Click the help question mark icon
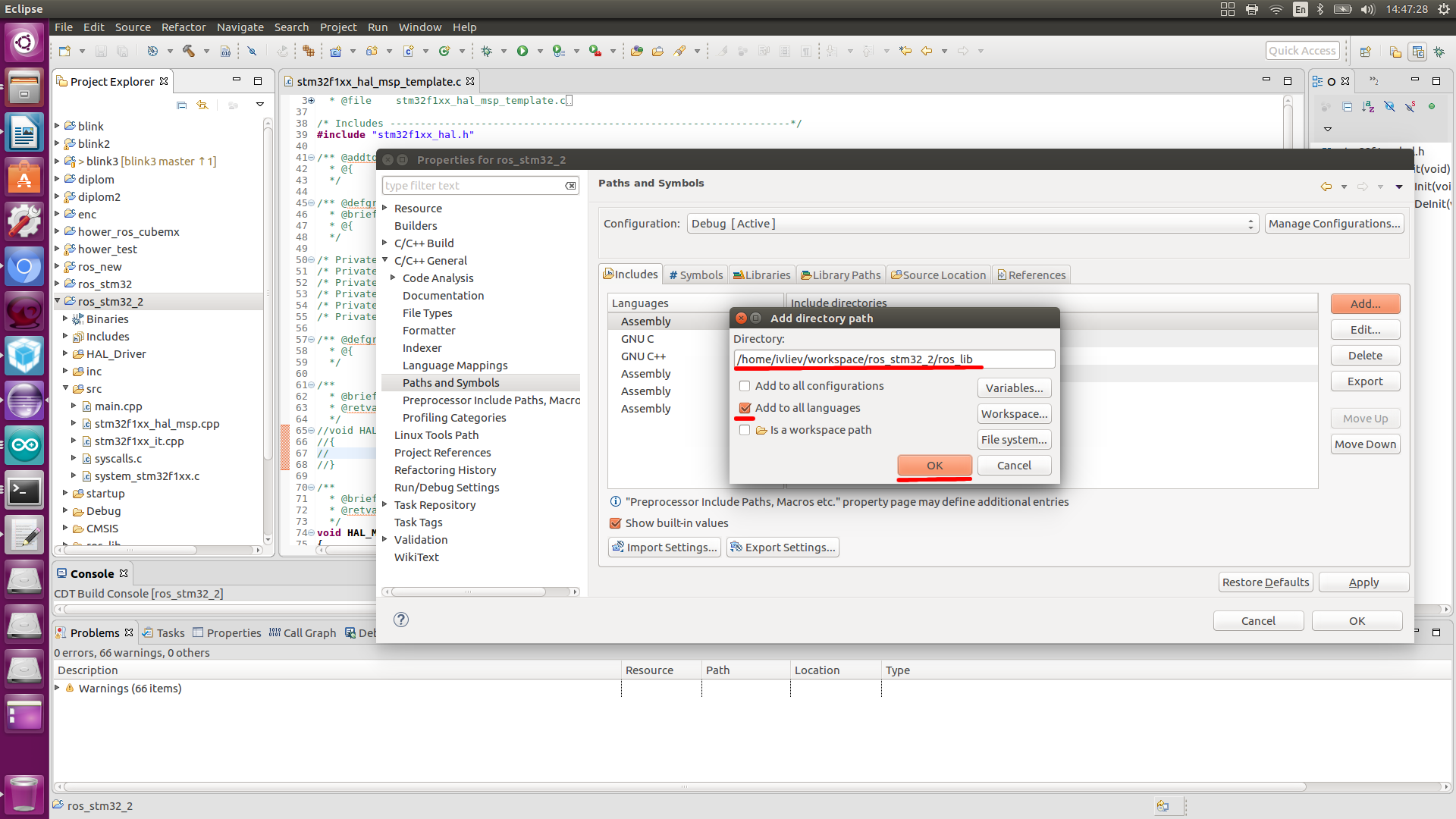 (x=401, y=620)
